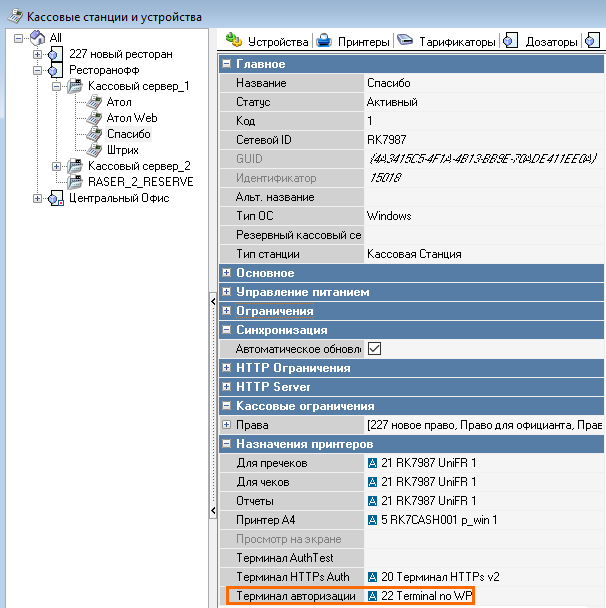Screen dimensions: 606x608
Task: Click the Название field value Спасибо
Action: pyautogui.click(x=480, y=83)
